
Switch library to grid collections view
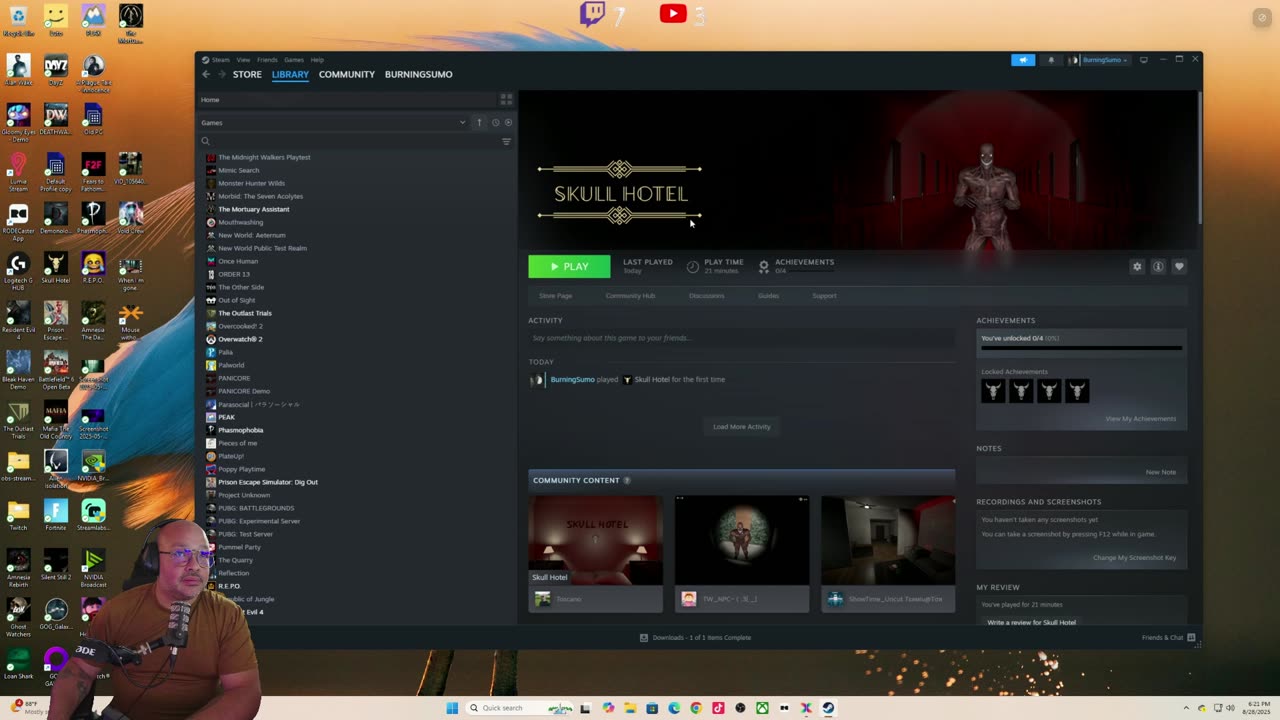tap(506, 100)
